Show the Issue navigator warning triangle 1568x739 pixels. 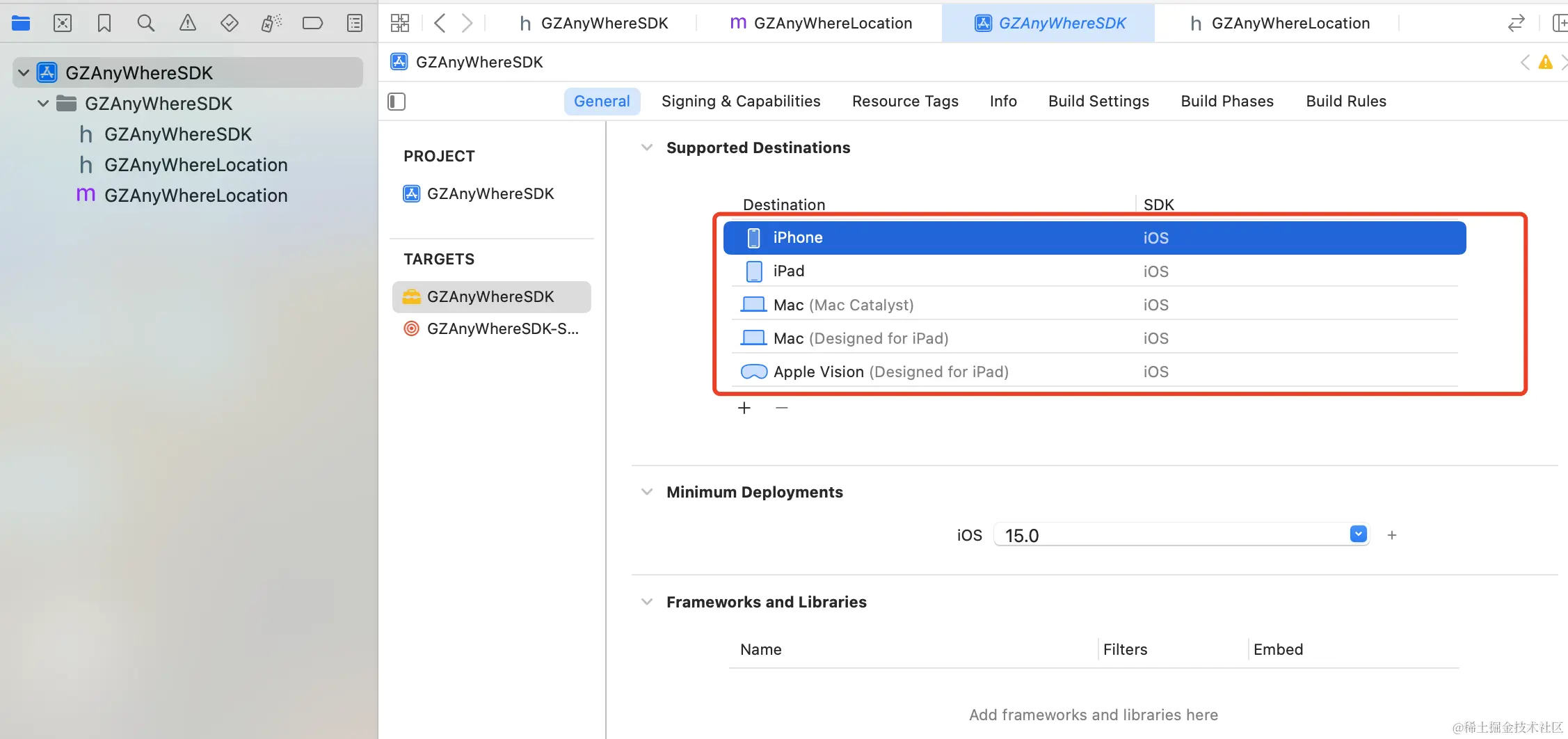pos(187,23)
